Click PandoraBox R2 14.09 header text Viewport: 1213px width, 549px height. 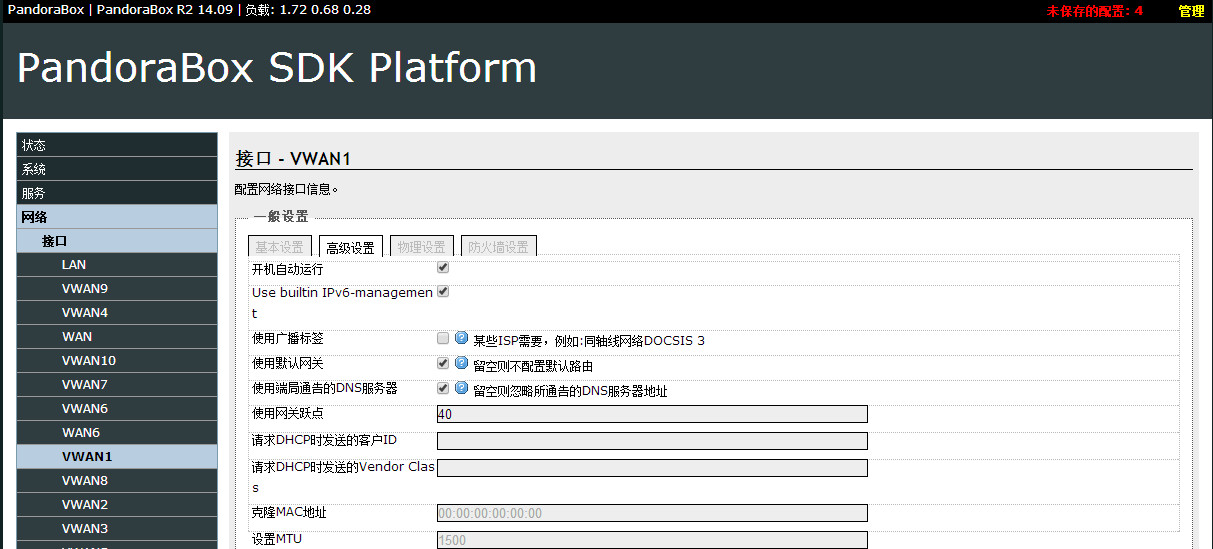(x=165, y=10)
